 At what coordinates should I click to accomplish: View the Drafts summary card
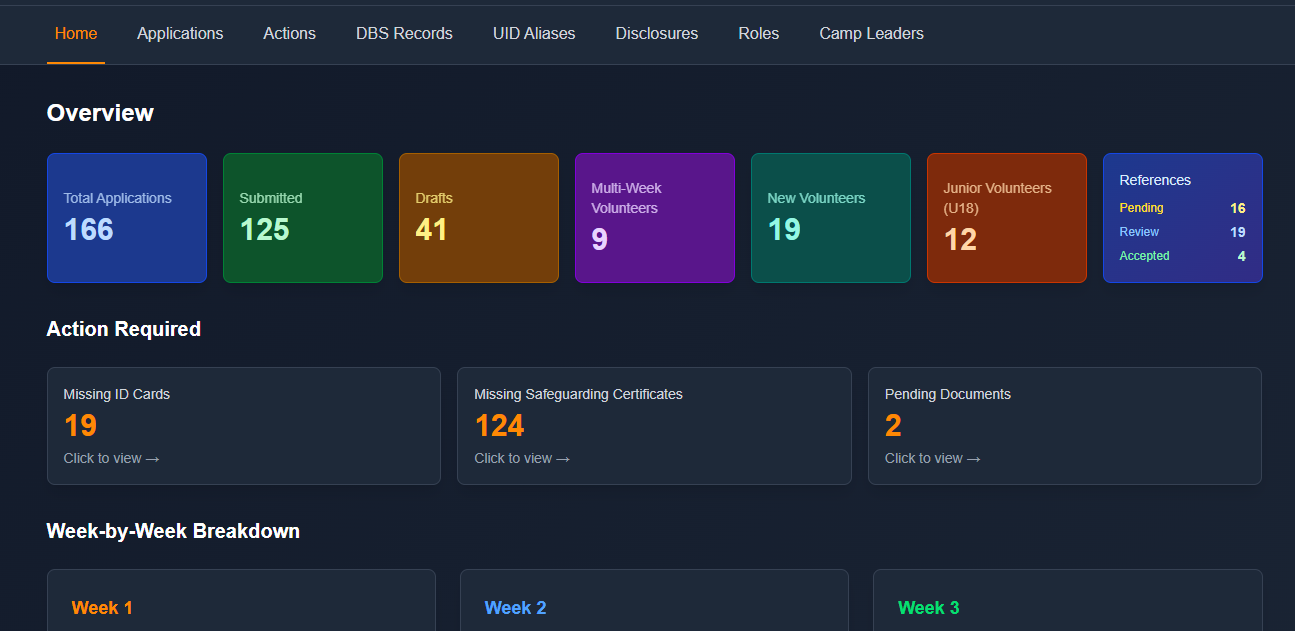pos(479,218)
